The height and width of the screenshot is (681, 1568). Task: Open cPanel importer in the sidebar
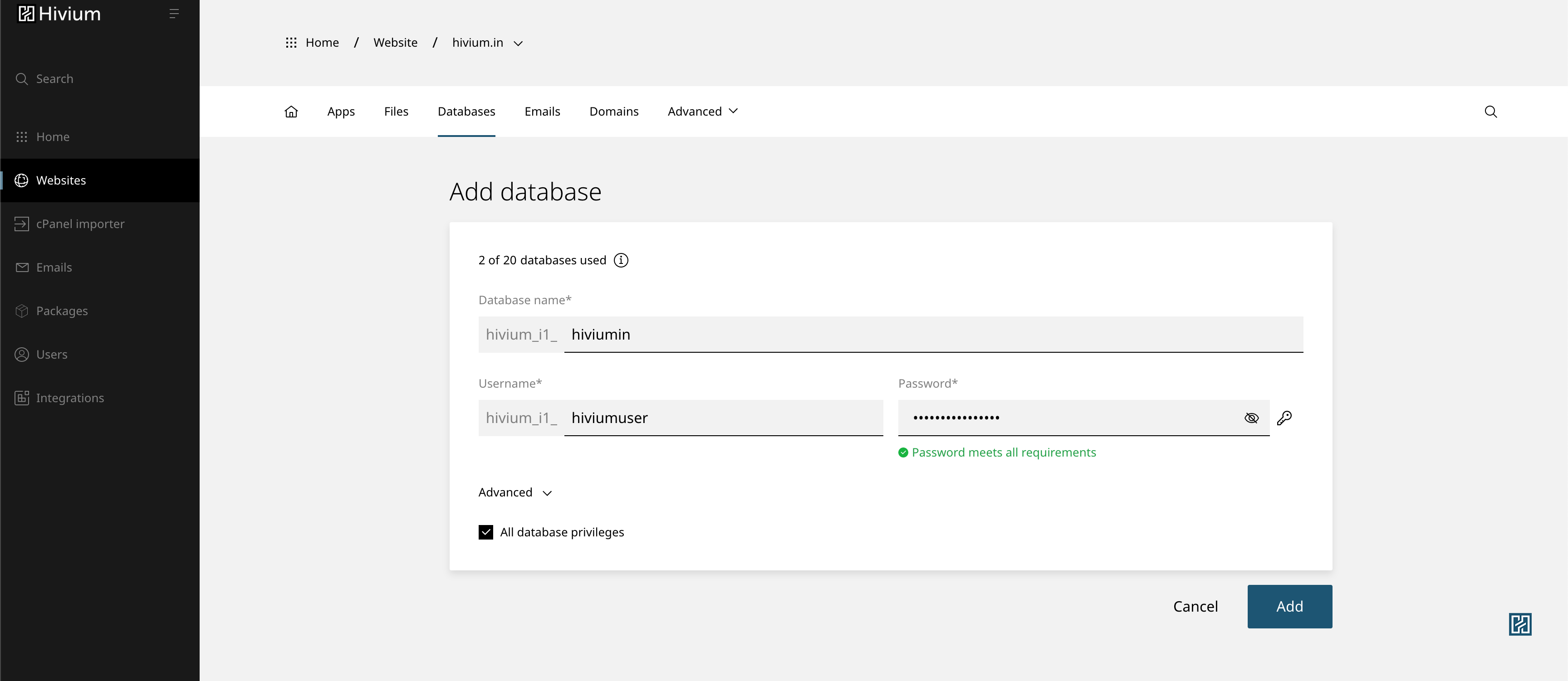click(x=100, y=224)
